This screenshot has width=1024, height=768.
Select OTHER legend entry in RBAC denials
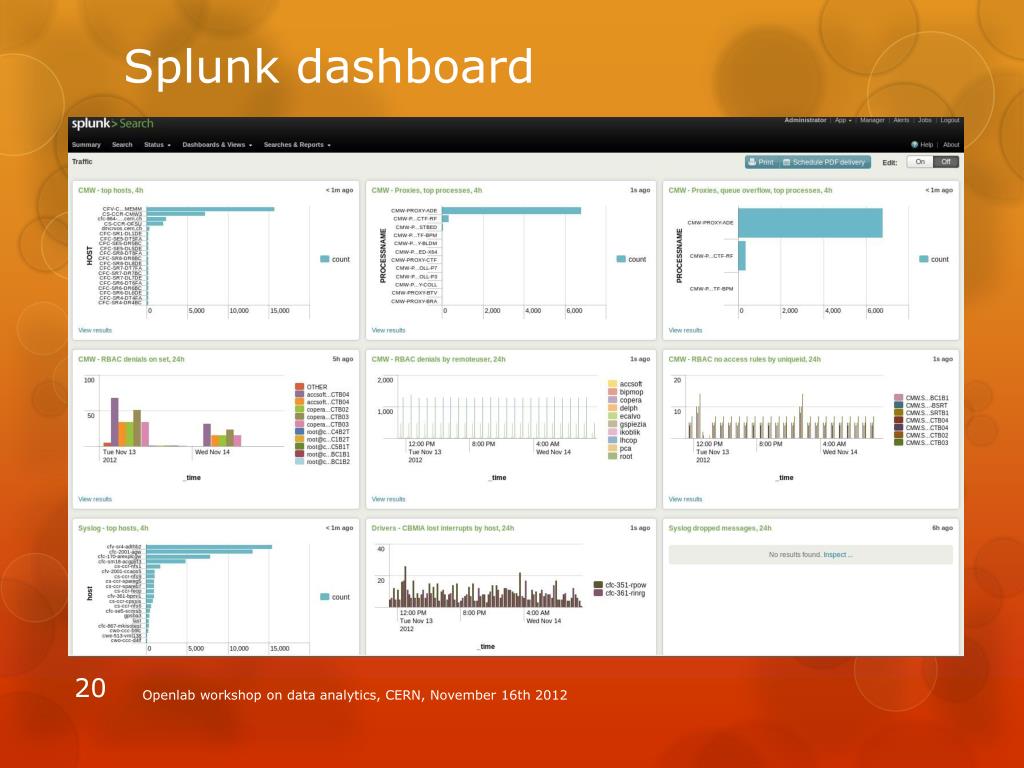click(x=312, y=387)
